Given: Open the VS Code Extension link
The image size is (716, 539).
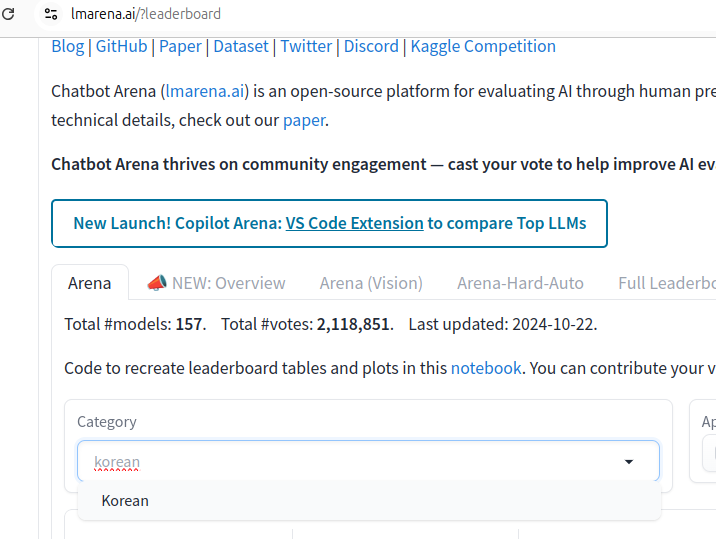Looking at the screenshot, I should click(x=354, y=223).
